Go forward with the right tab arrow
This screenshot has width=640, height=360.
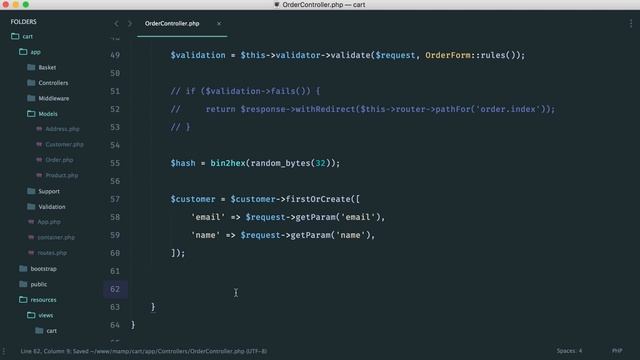click(x=130, y=24)
